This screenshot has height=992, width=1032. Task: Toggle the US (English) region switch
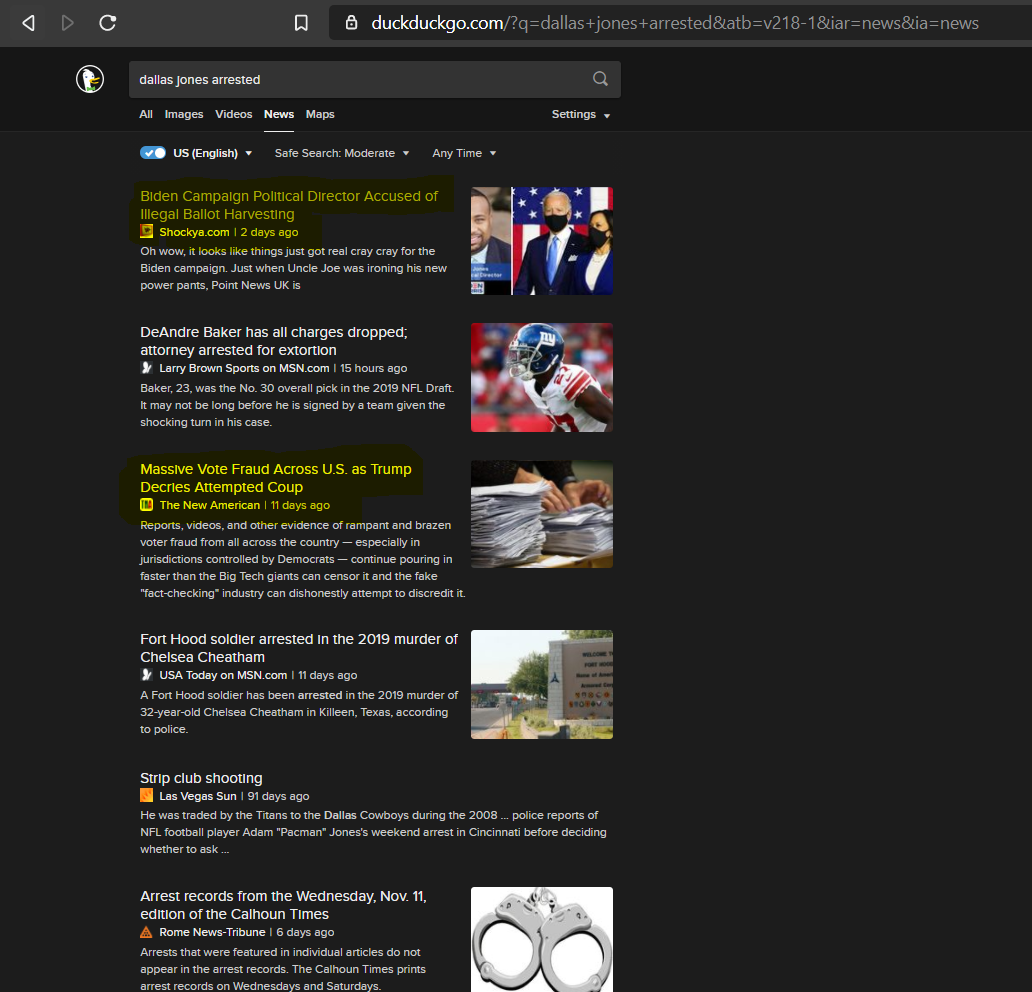(153, 153)
